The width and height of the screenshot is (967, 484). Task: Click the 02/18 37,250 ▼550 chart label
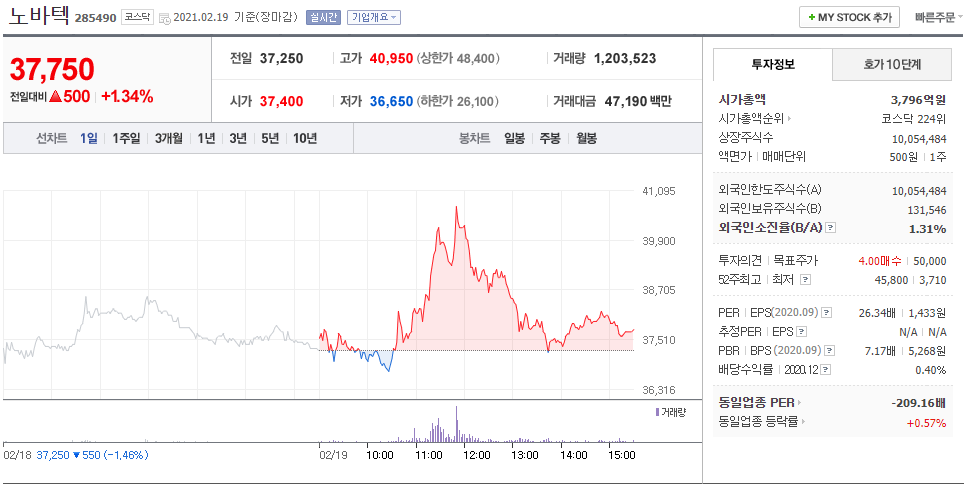(x=76, y=455)
